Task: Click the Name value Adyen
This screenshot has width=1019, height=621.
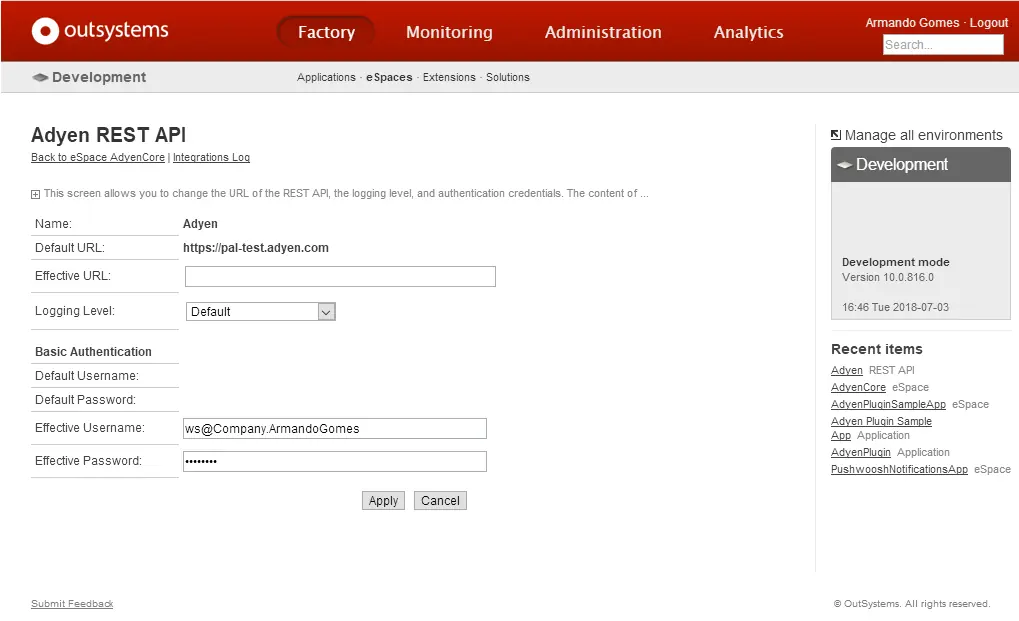Action: 200,223
